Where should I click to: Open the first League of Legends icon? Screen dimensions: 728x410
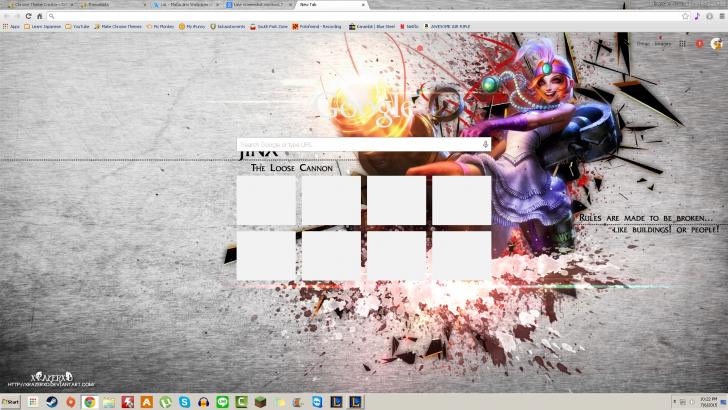[x=337, y=402]
